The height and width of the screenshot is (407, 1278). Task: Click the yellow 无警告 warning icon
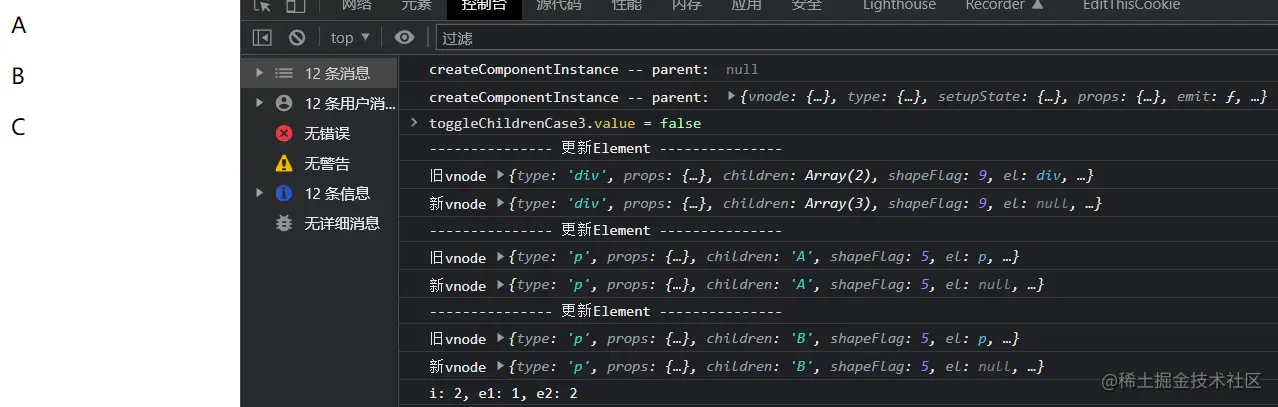click(284, 163)
